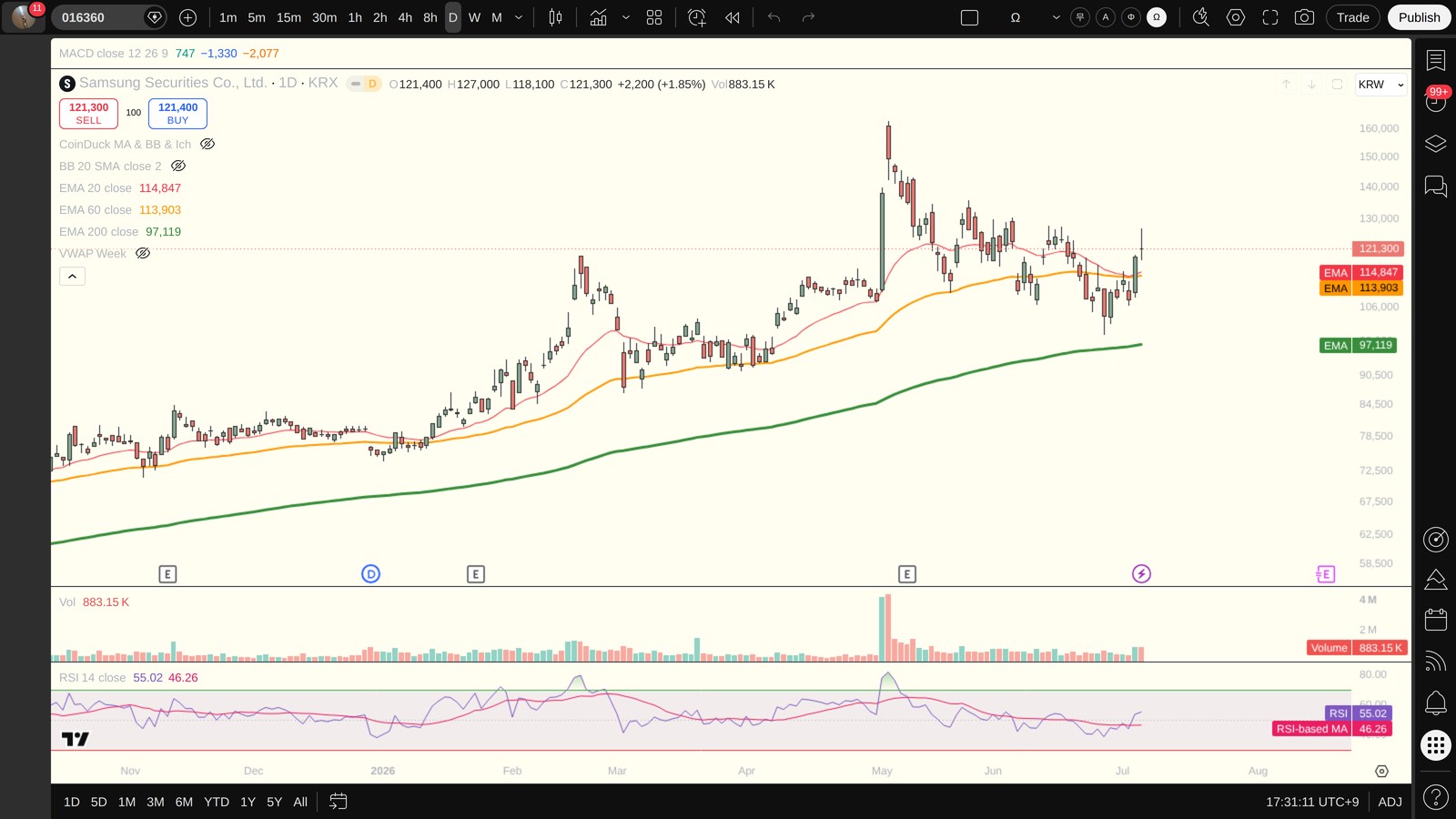Take a chart snapshot with camera
The image size is (1456, 819).
click(x=1304, y=17)
